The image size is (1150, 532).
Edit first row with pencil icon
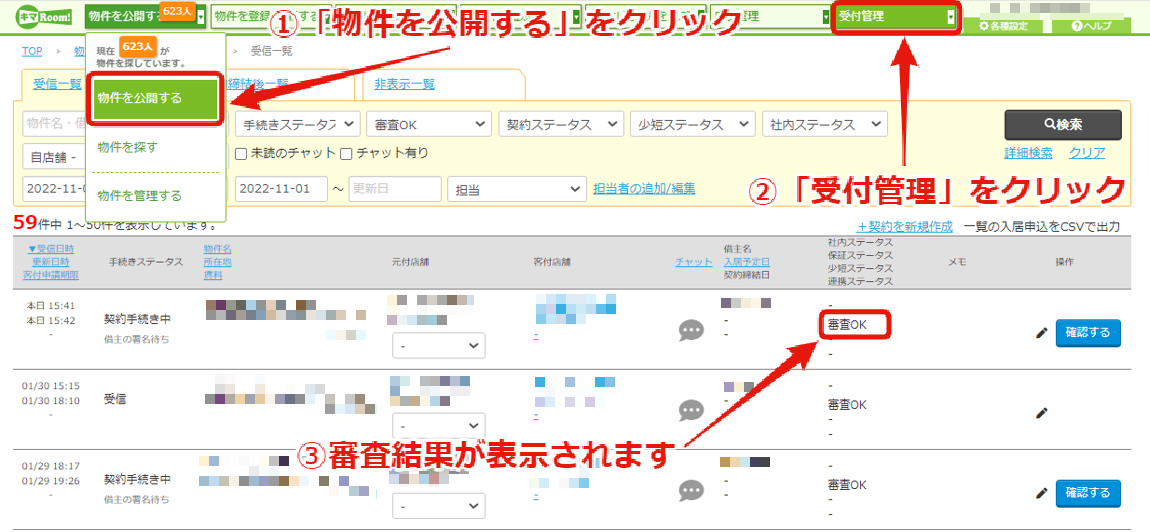coord(1041,333)
